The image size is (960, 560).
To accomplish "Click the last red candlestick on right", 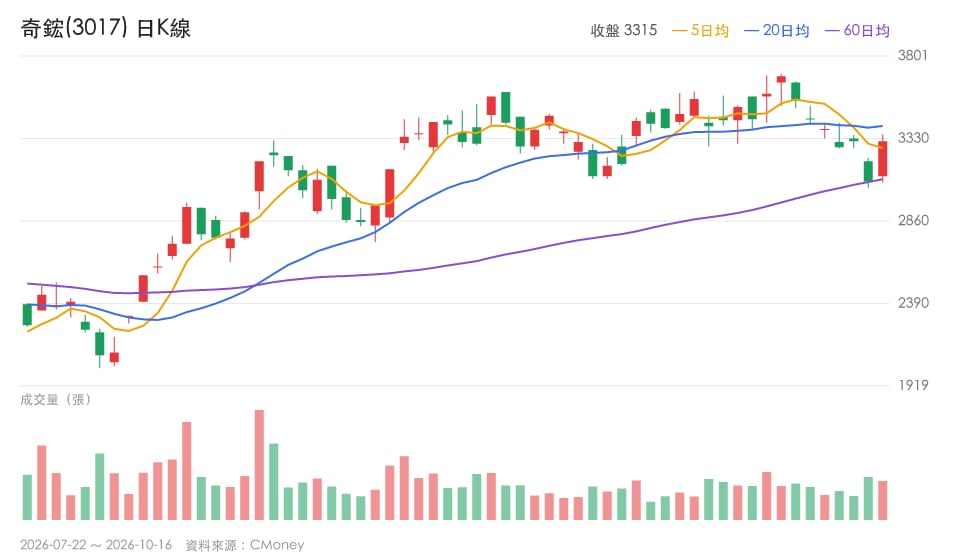I will point(883,159).
